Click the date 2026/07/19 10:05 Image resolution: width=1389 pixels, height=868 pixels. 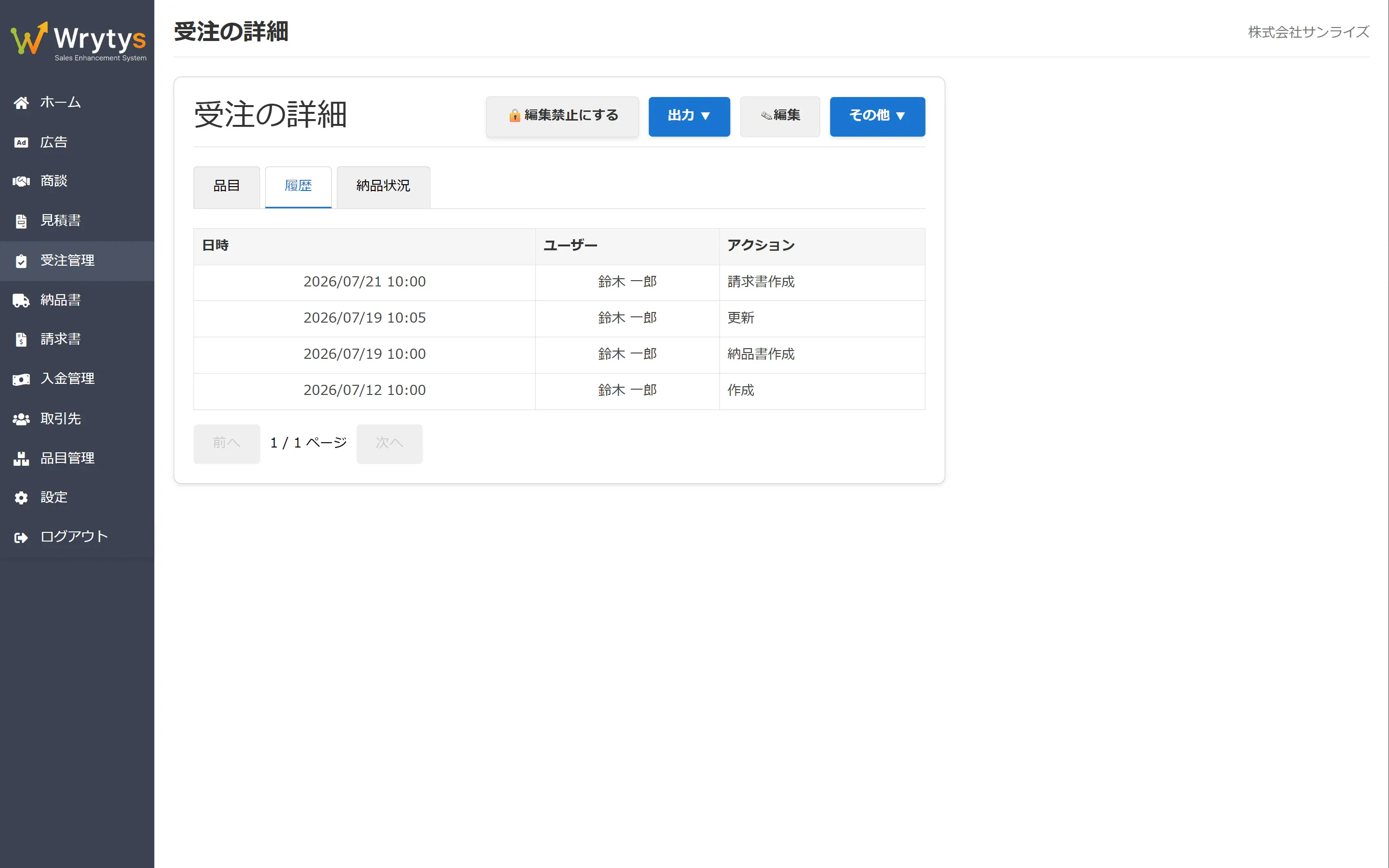pos(365,318)
